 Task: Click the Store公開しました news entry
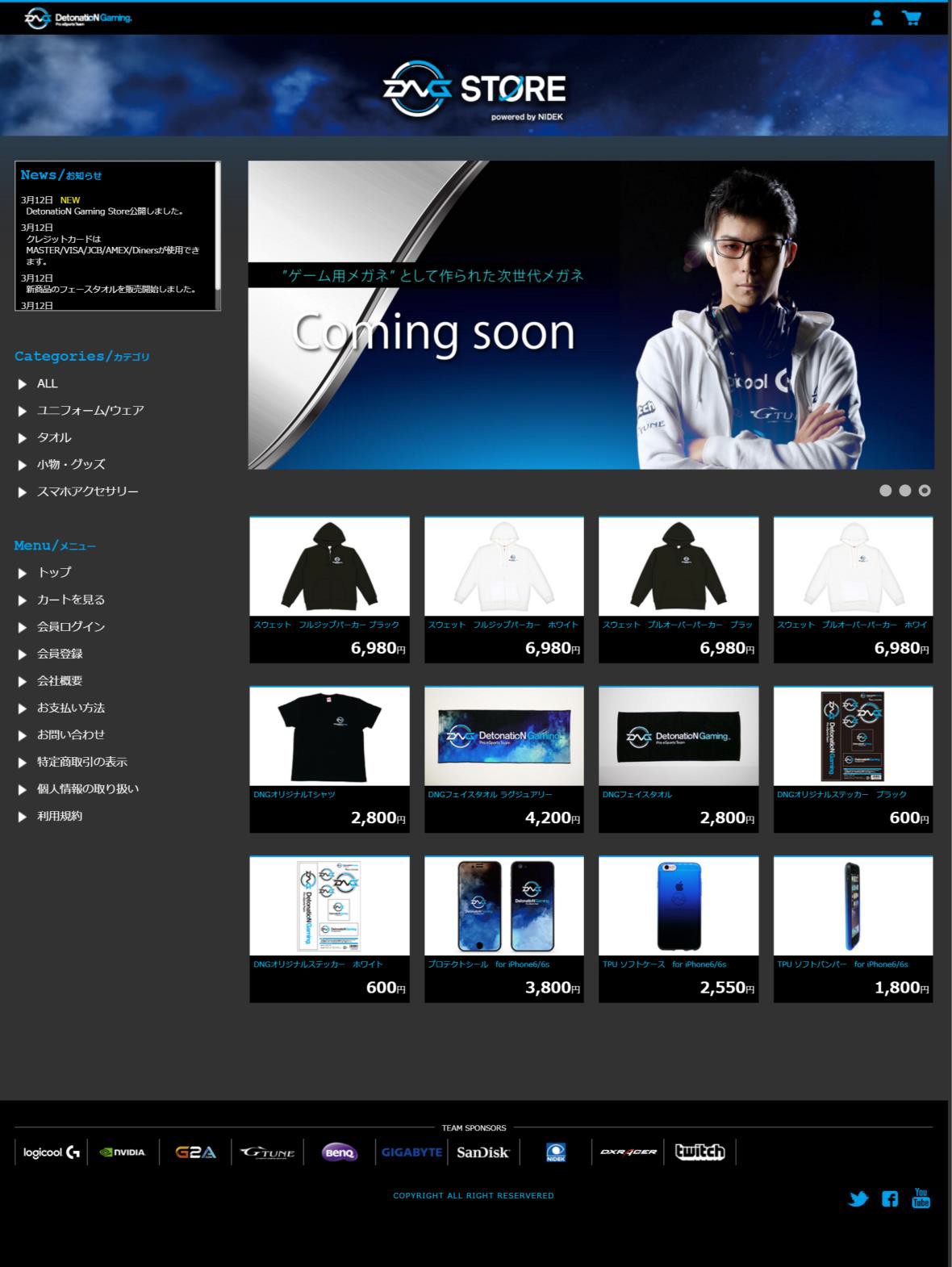[105, 211]
